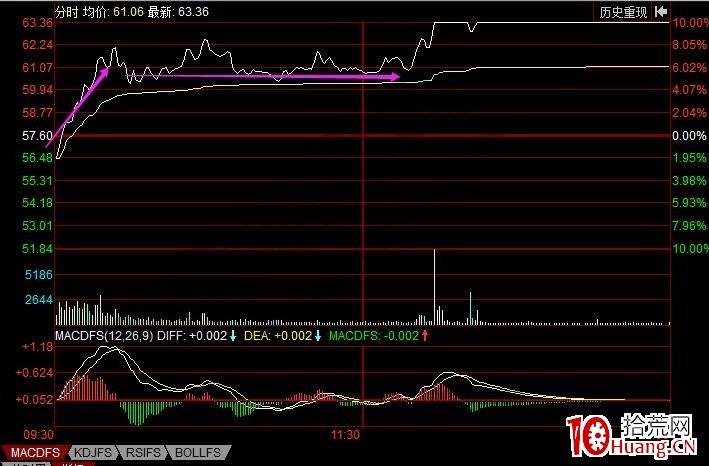Click the +1.18 MACD axis label
This screenshot has height=466, width=709.
click(38, 347)
